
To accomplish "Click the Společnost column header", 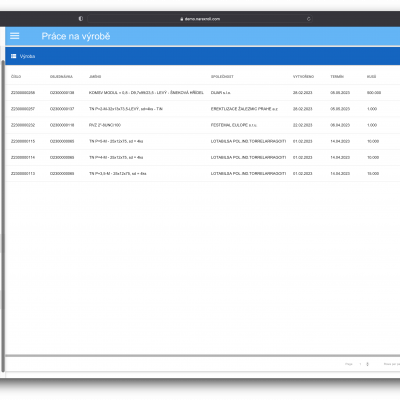I will tap(222, 77).
